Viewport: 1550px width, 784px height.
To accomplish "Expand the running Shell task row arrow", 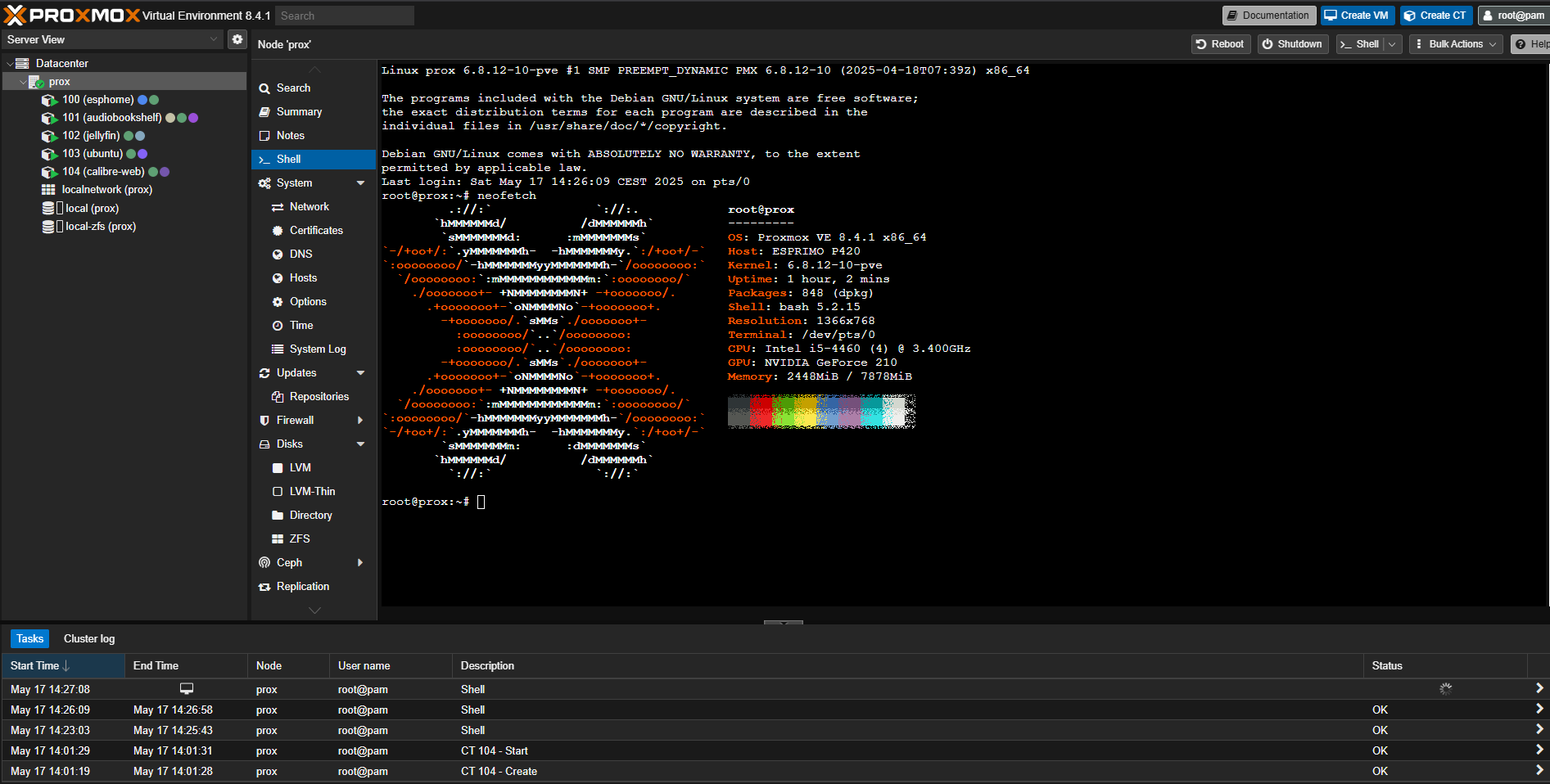I will (1539, 689).
